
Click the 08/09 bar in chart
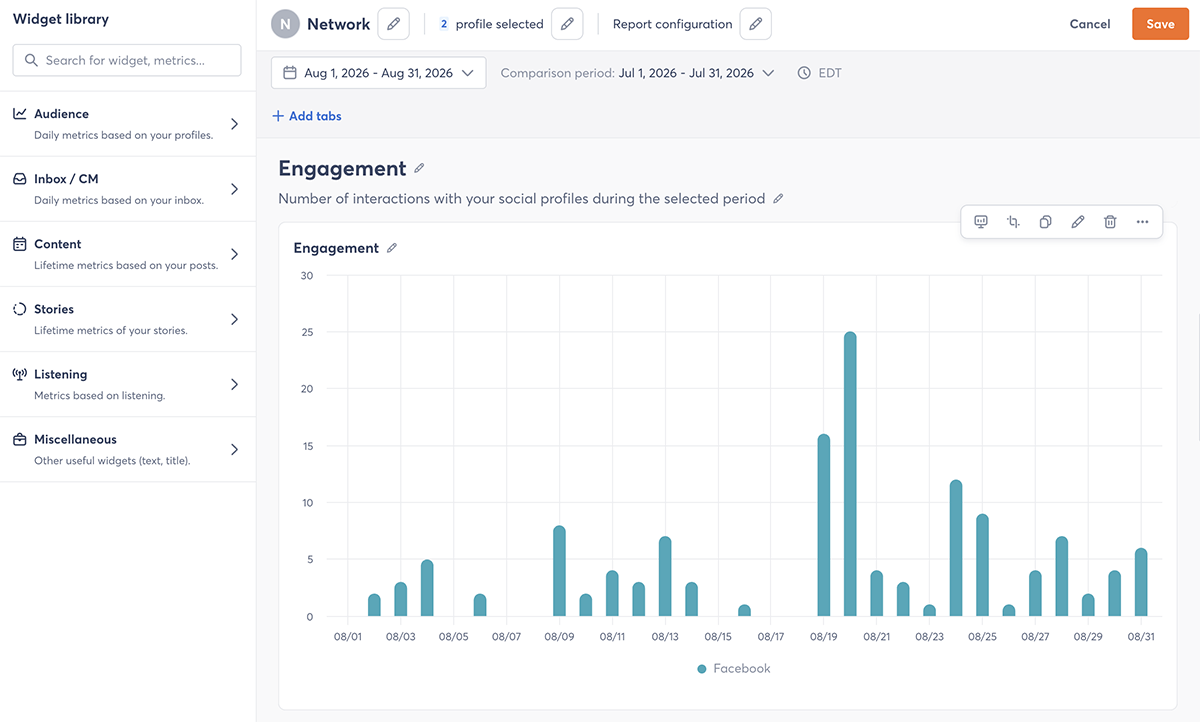coord(559,571)
